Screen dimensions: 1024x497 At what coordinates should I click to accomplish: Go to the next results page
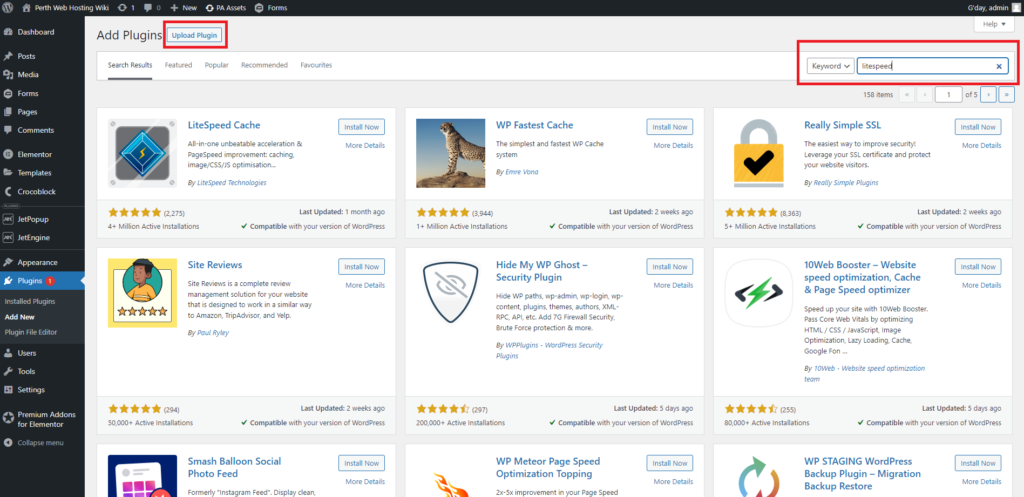pyautogui.click(x=989, y=95)
